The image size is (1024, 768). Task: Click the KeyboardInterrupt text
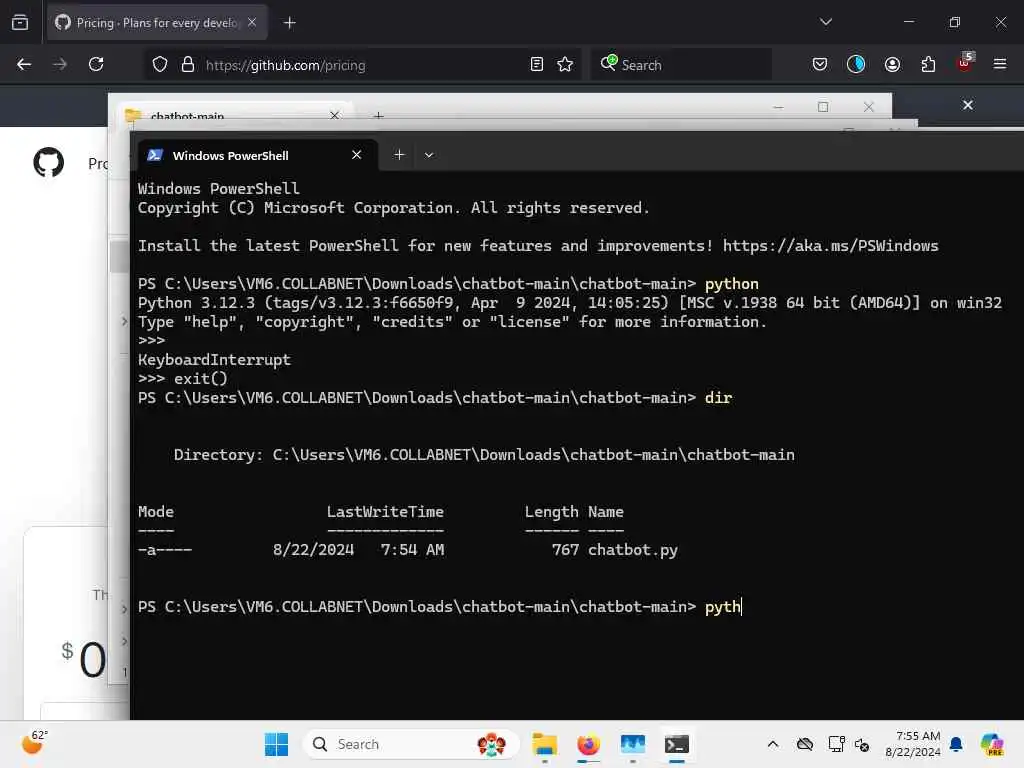click(214, 360)
